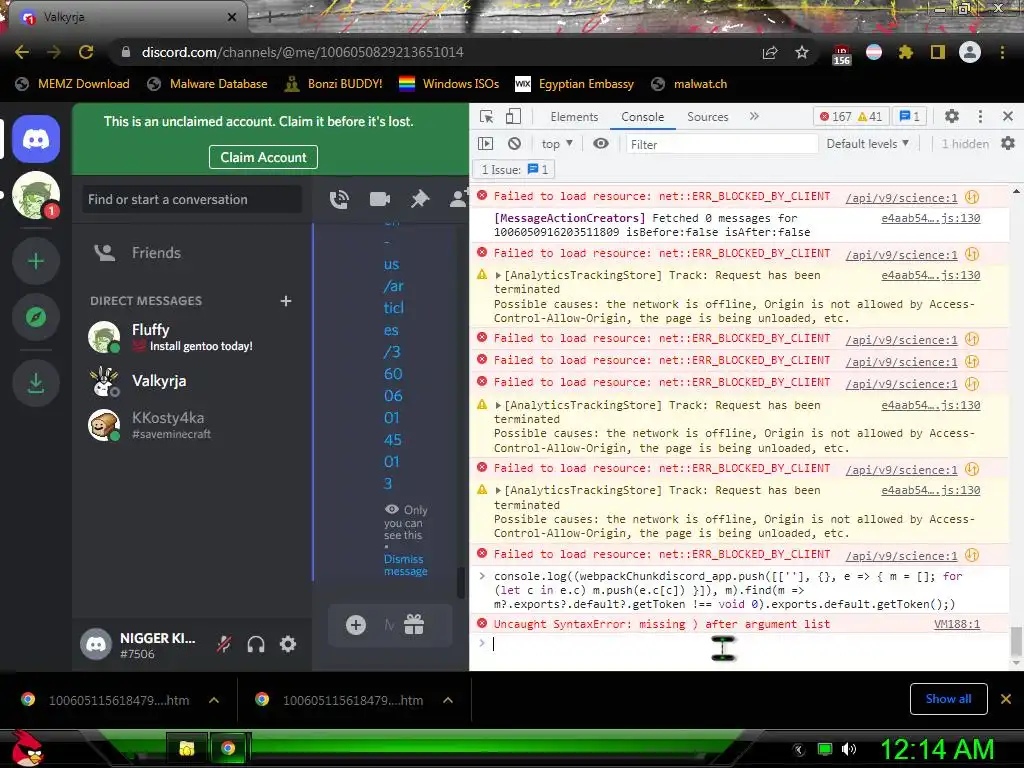Open second download item chevron menu

click(448, 700)
